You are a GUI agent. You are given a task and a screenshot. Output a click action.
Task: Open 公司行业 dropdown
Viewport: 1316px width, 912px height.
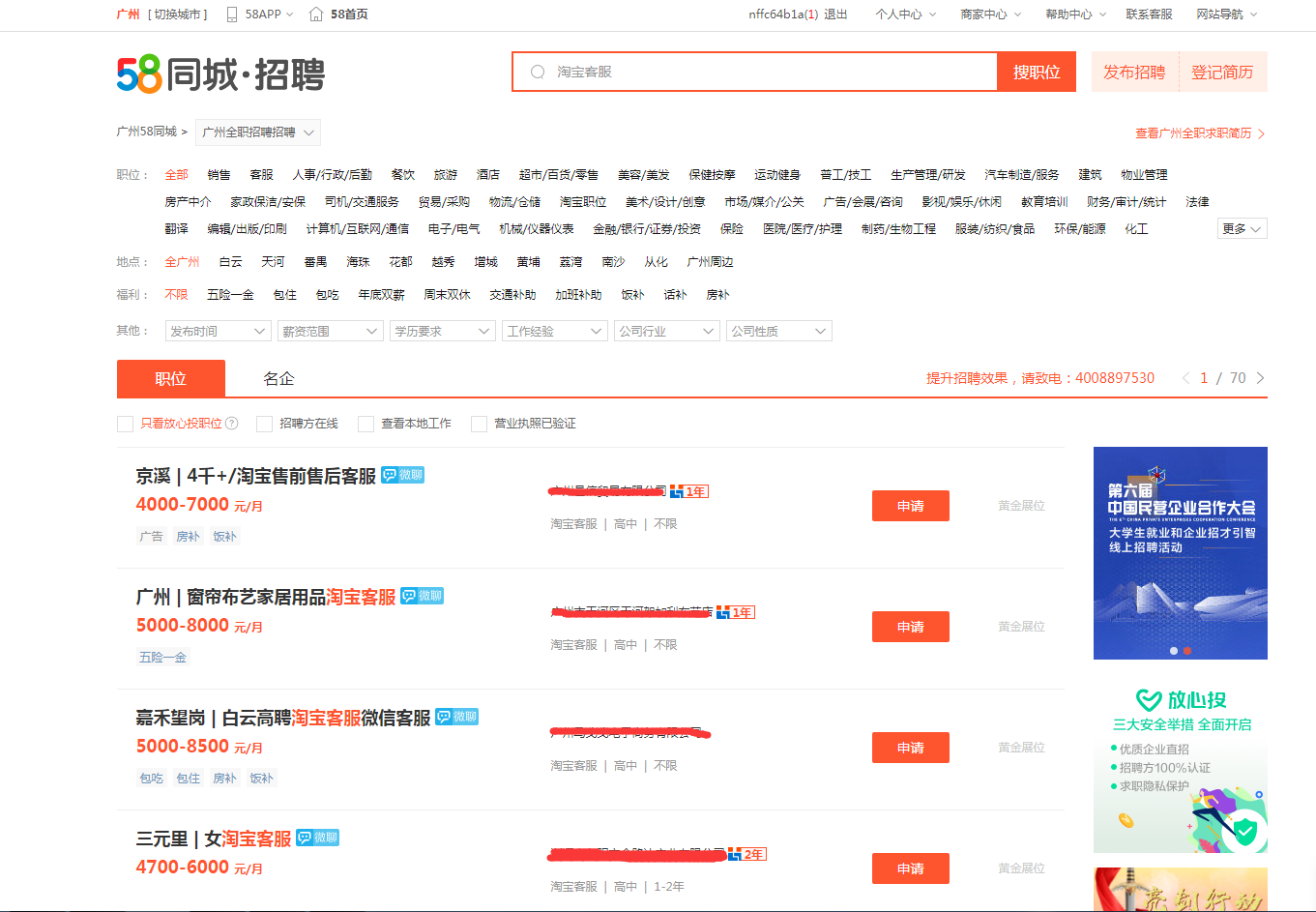pos(667,331)
